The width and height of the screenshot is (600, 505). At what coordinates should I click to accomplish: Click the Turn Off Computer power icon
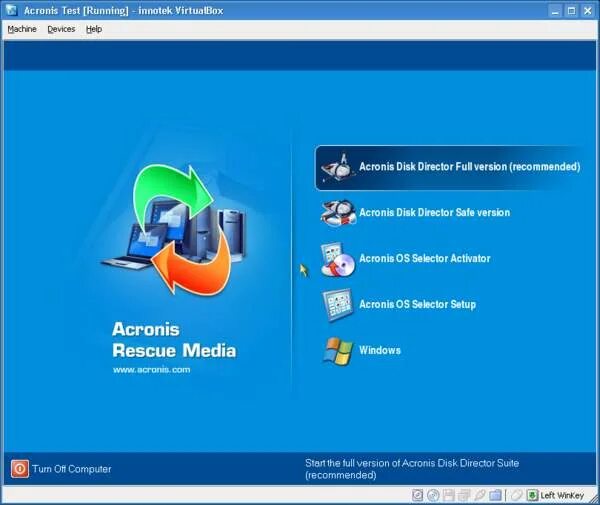pos(20,469)
